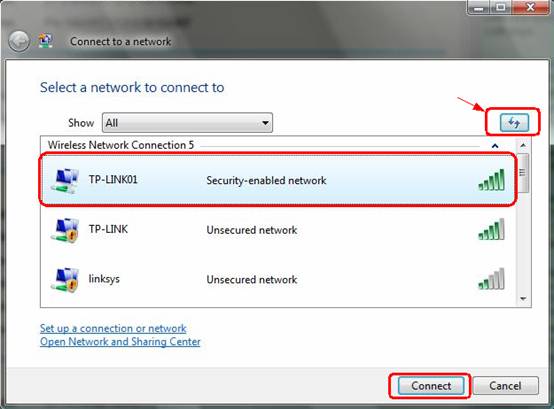Open Set up a connection or network
Viewport: 554px width, 409px height.
(113, 328)
